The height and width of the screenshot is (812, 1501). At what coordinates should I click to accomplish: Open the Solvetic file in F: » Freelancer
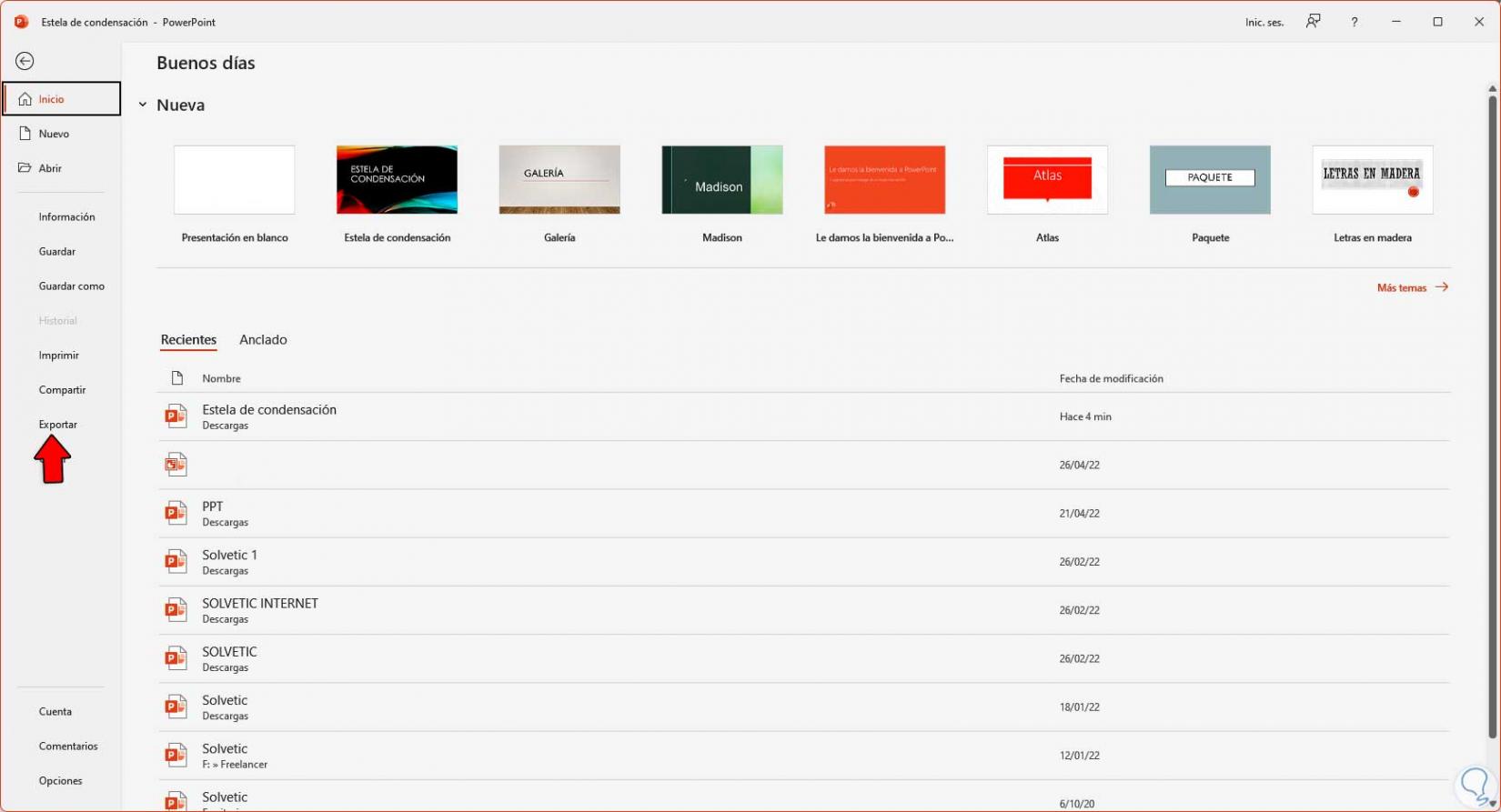(x=804, y=756)
